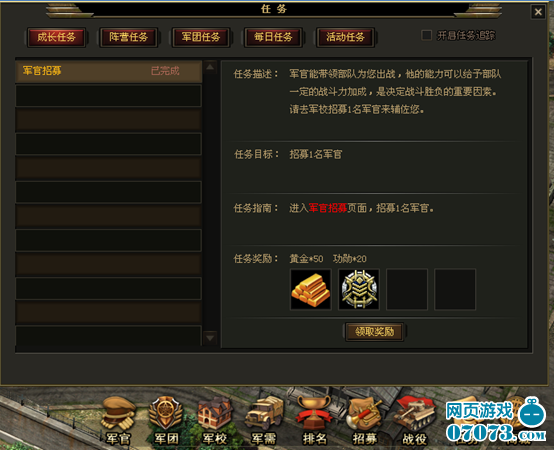
Task: Select the 军官招募 completed task row
Action: 108,71
